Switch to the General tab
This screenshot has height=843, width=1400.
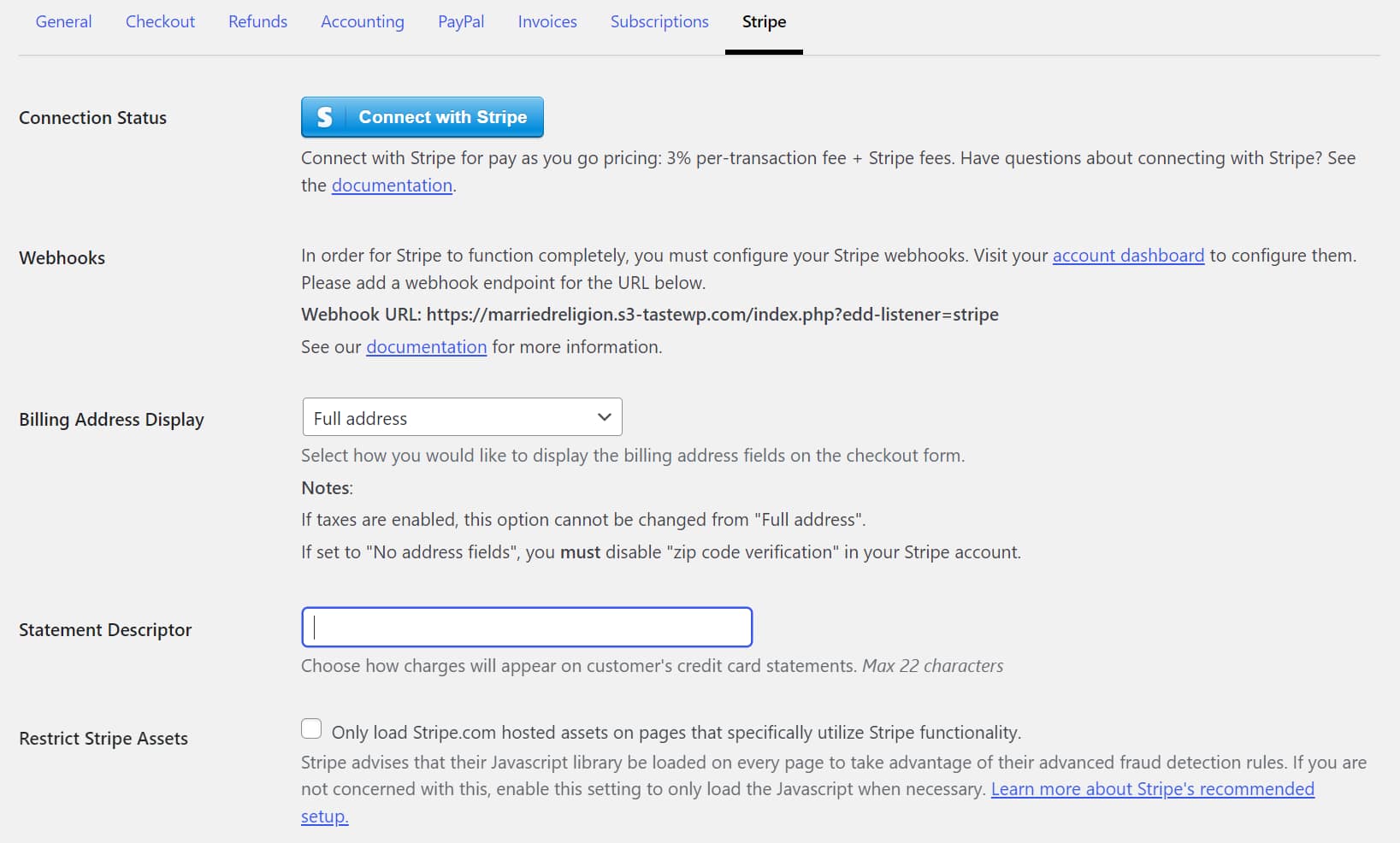pyautogui.click(x=63, y=21)
